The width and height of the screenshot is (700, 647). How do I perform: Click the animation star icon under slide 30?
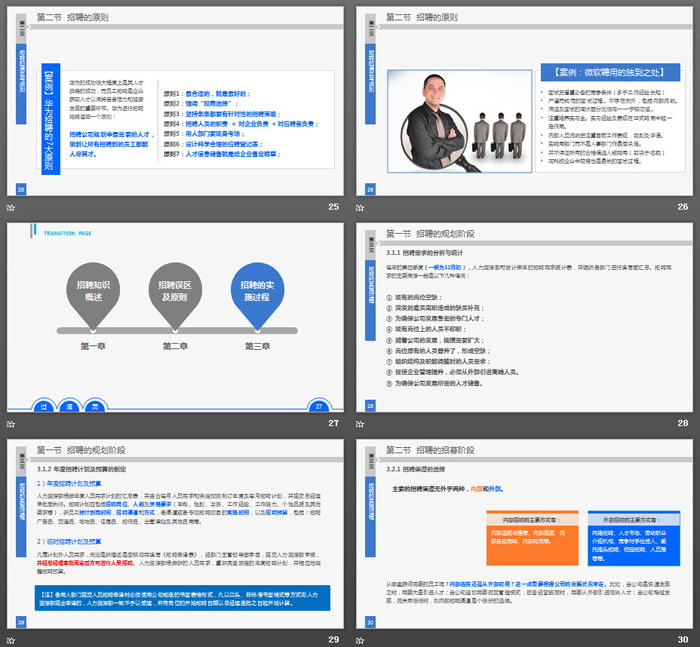coord(360,639)
